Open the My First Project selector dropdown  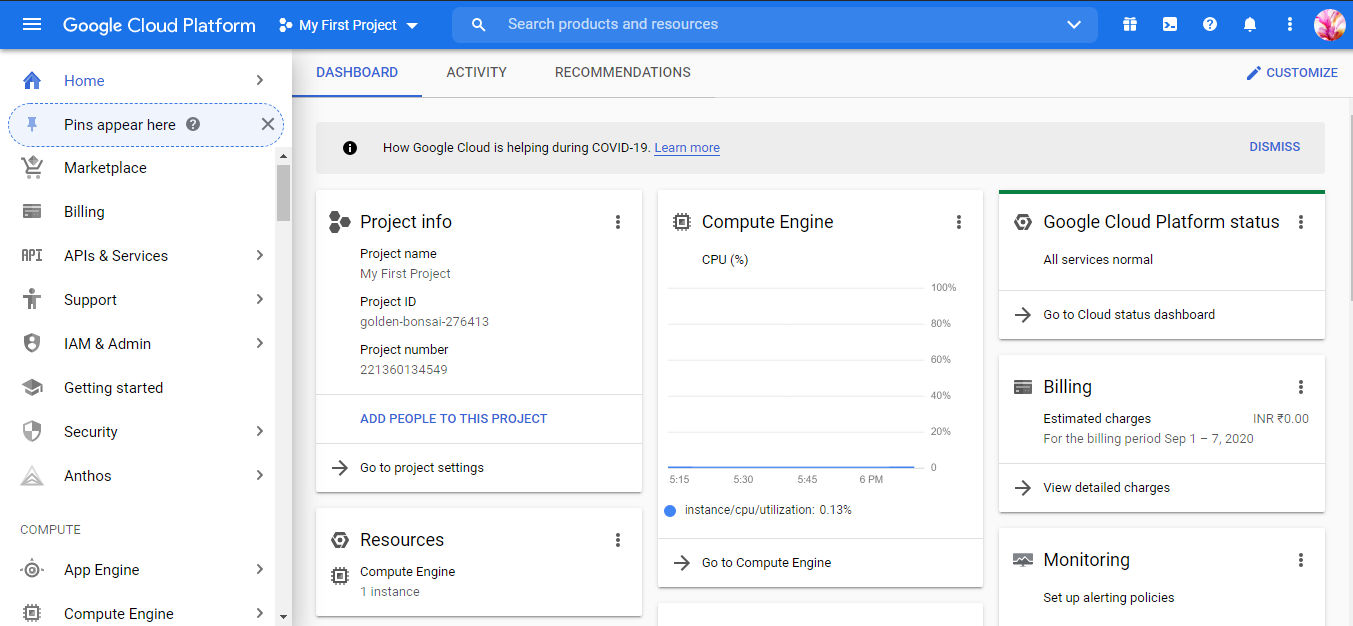coord(348,25)
